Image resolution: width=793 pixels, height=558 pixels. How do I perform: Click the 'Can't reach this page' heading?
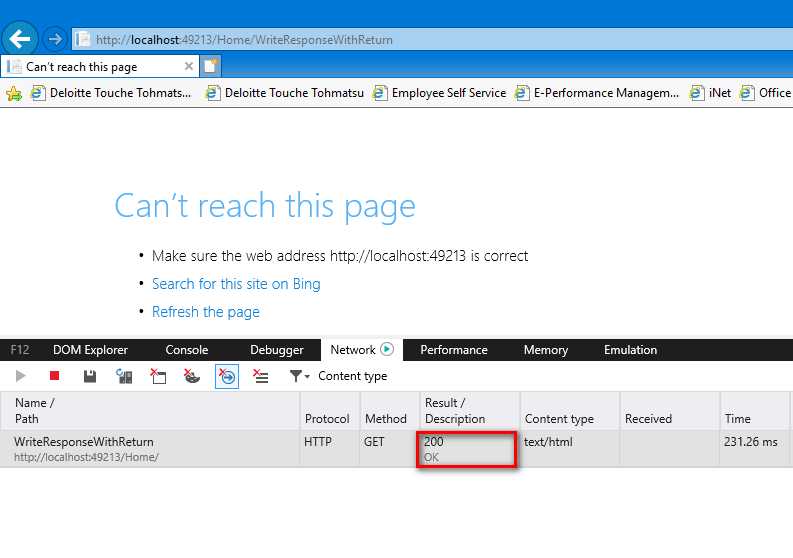pos(265,206)
